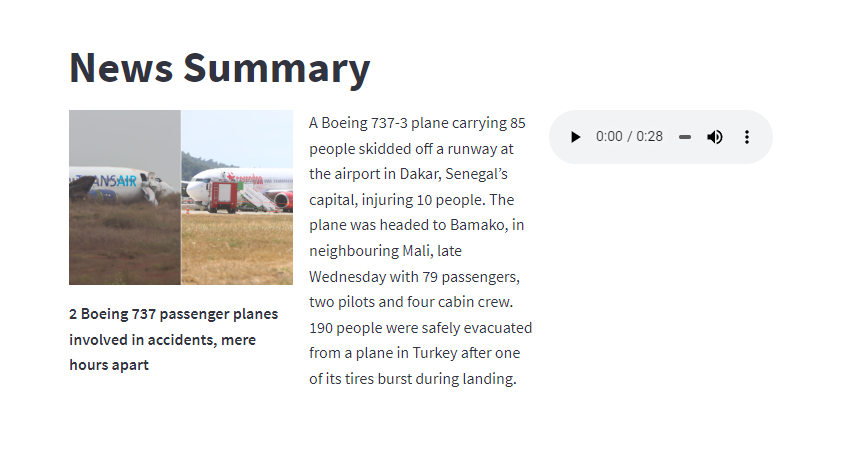Click the text 'neighbouring Mali, late'

[385, 251]
